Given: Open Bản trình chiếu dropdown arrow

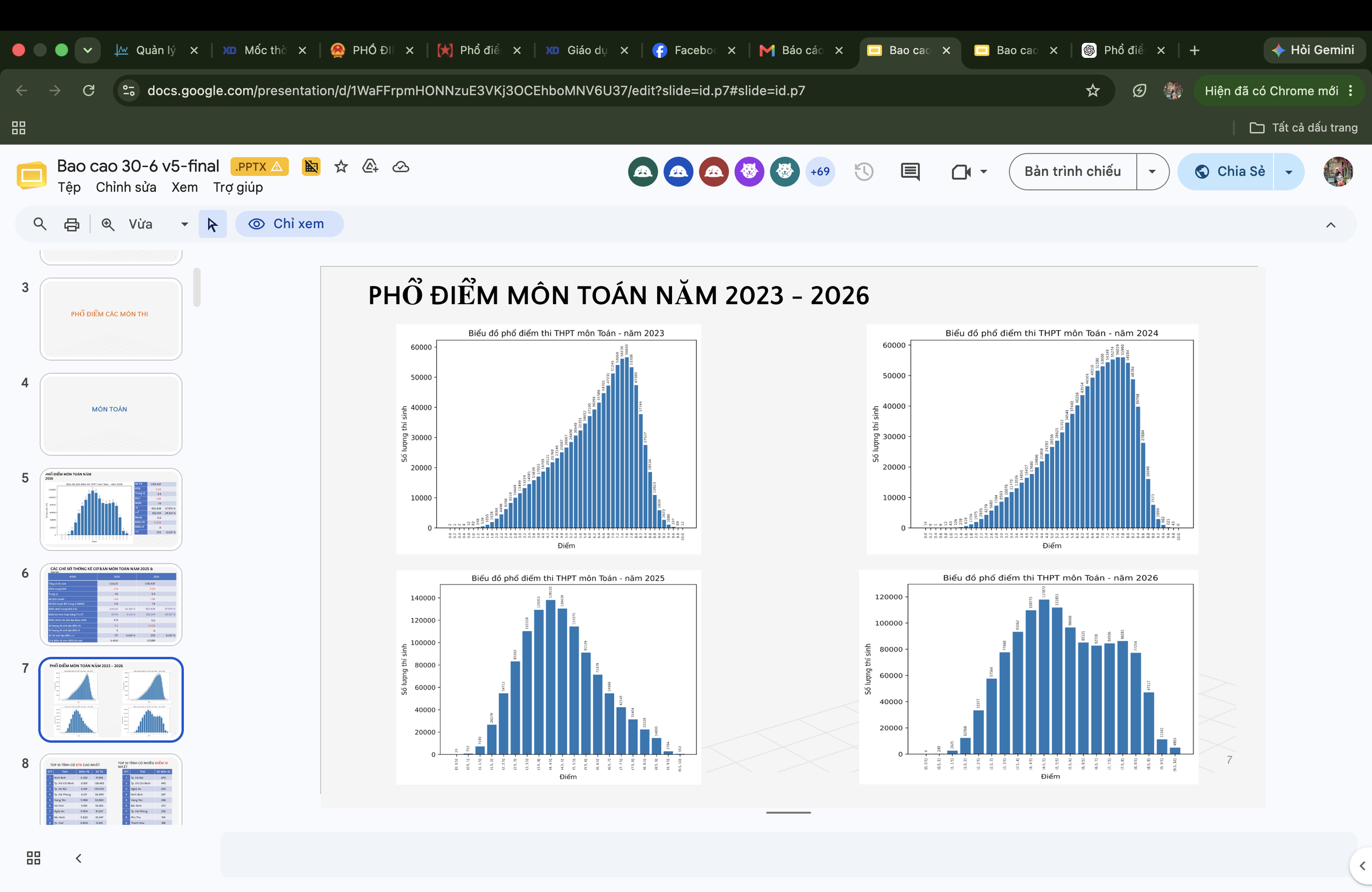Looking at the screenshot, I should [x=1152, y=171].
